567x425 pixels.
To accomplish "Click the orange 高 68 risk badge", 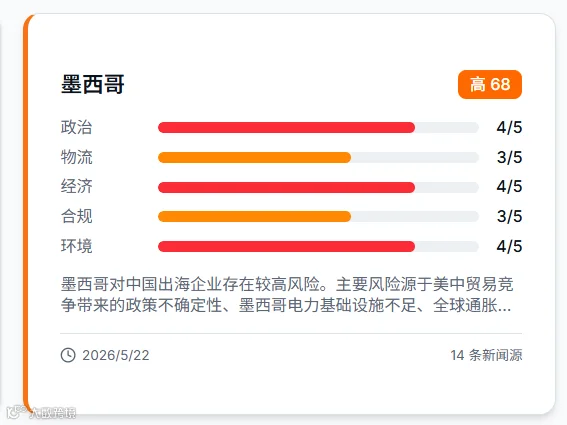I will click(x=490, y=84).
